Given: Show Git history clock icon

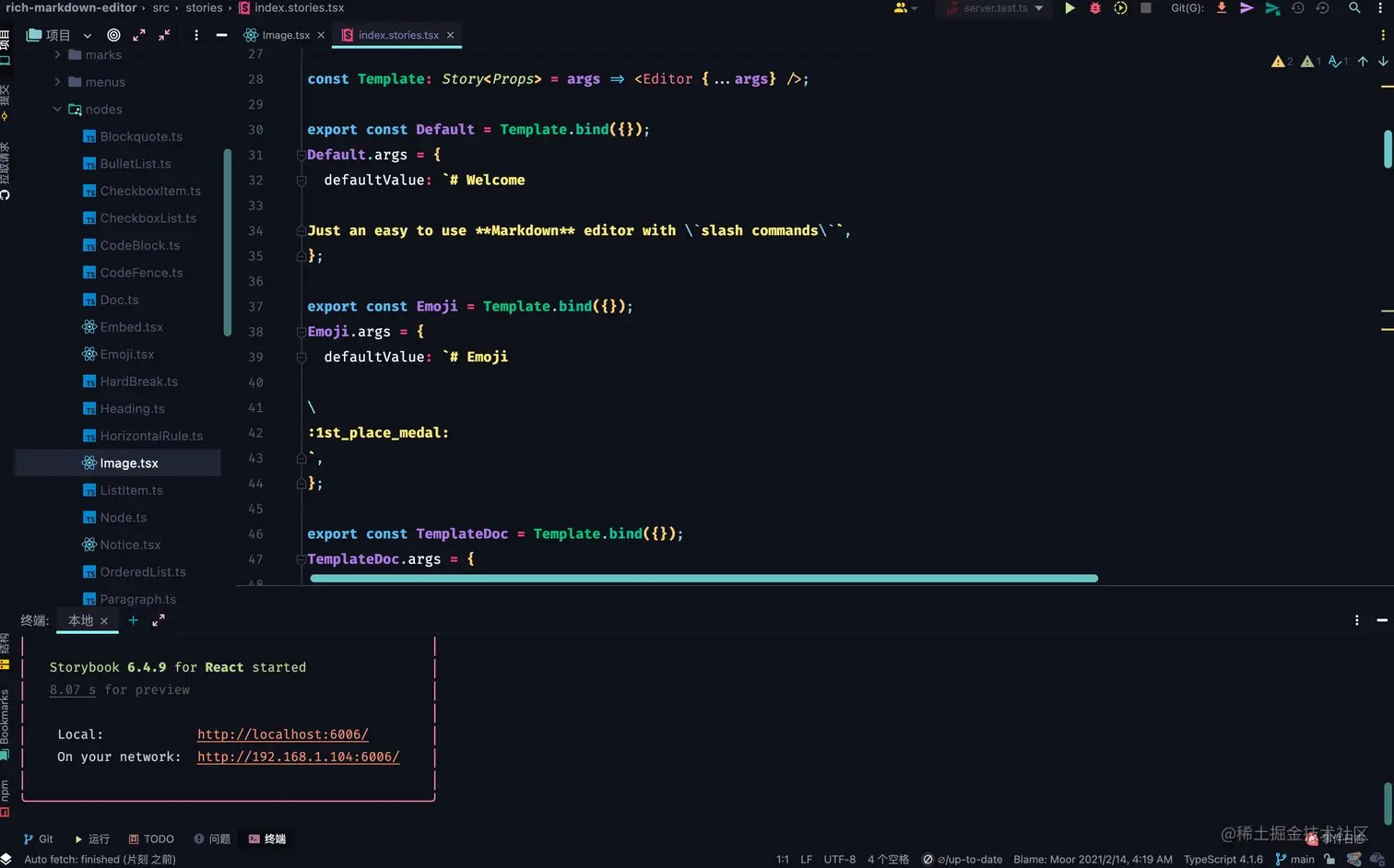Looking at the screenshot, I should (x=1297, y=8).
